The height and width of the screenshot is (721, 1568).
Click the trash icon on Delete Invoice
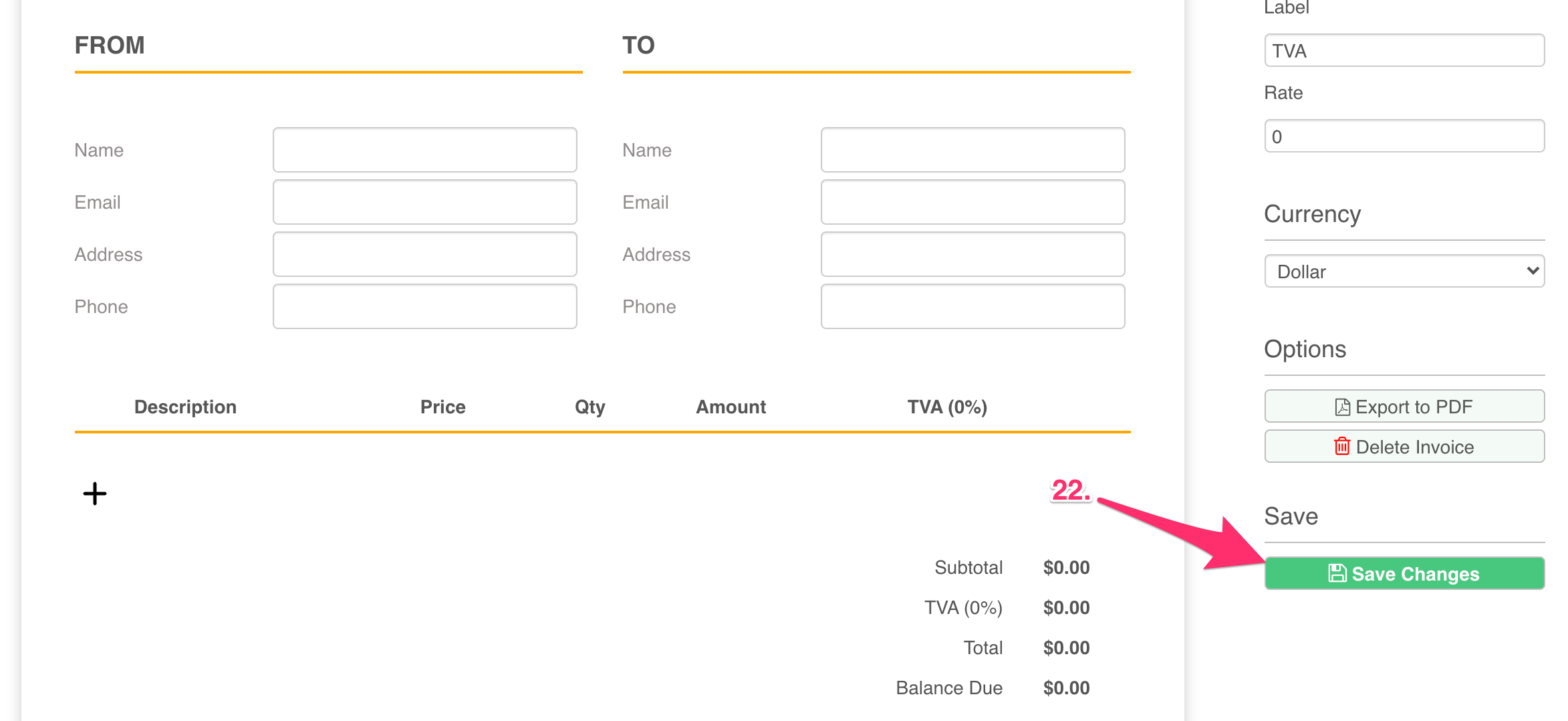click(1341, 446)
